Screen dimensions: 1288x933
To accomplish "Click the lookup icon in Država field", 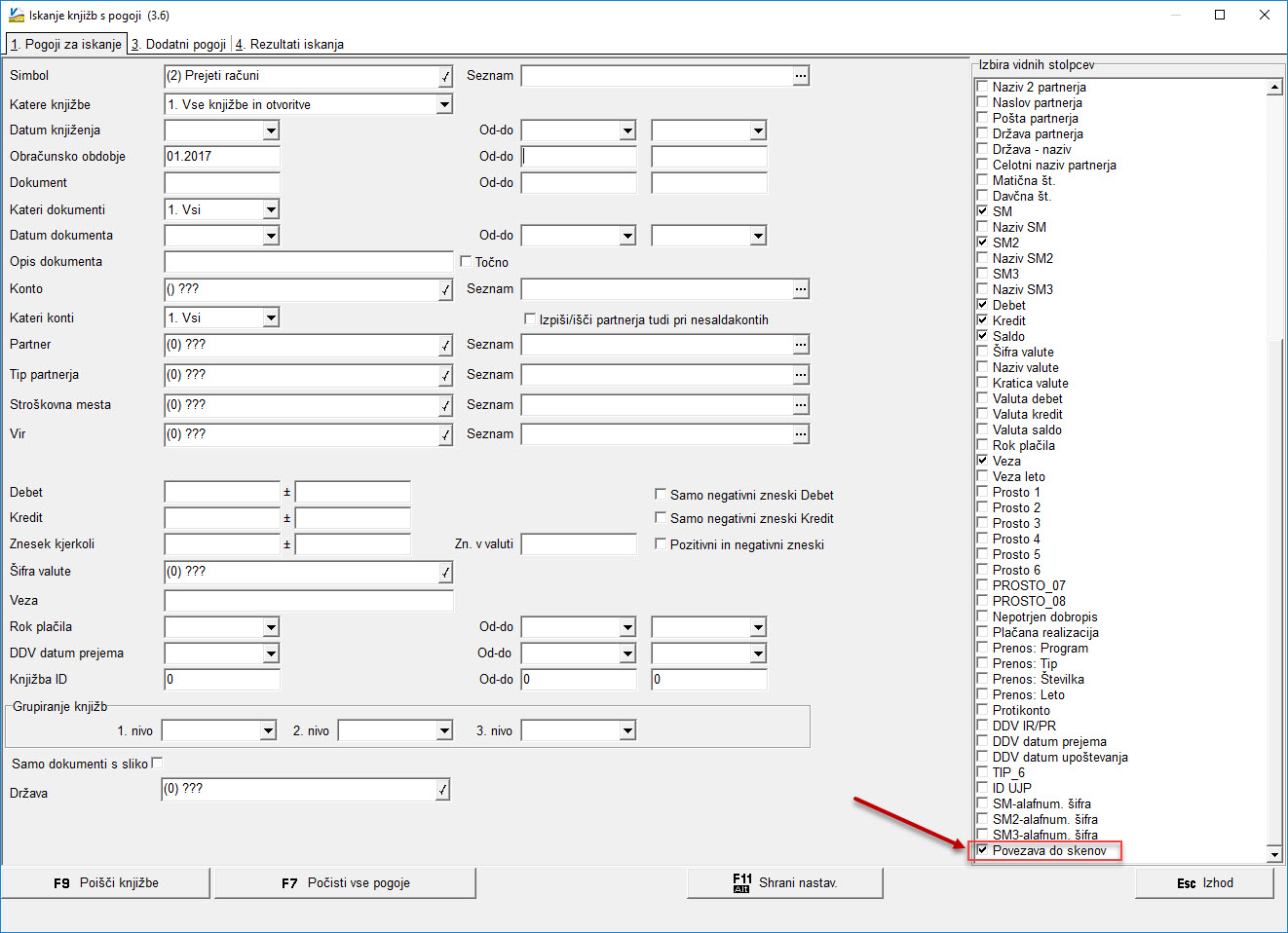I will tap(442, 790).
